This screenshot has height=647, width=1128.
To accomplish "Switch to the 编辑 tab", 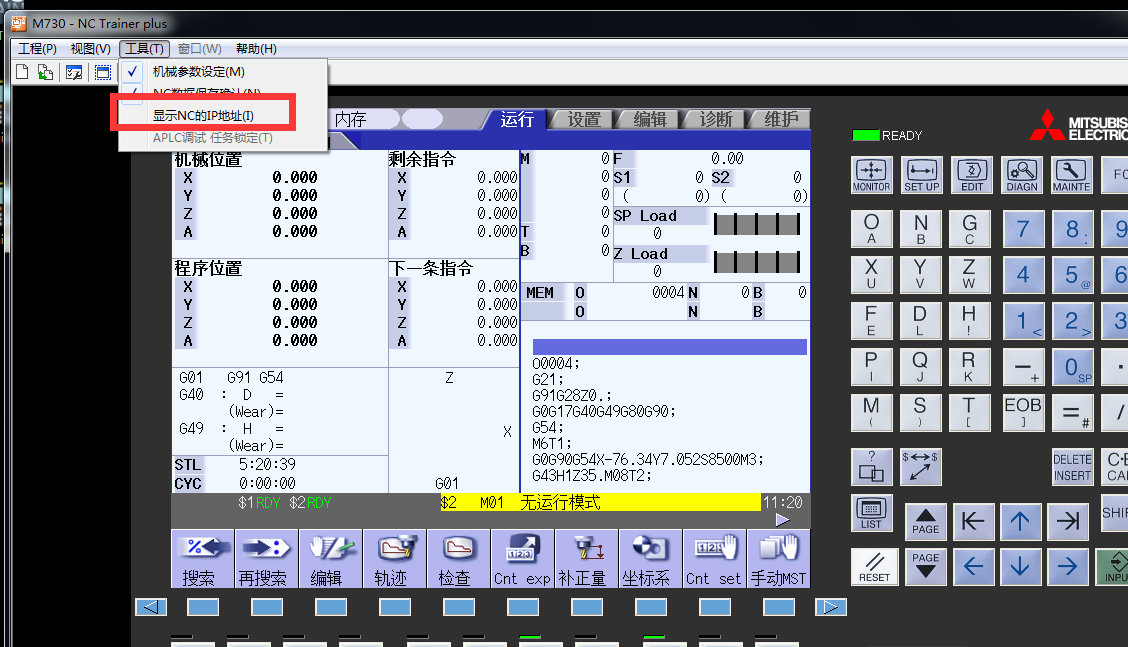I will (x=649, y=119).
